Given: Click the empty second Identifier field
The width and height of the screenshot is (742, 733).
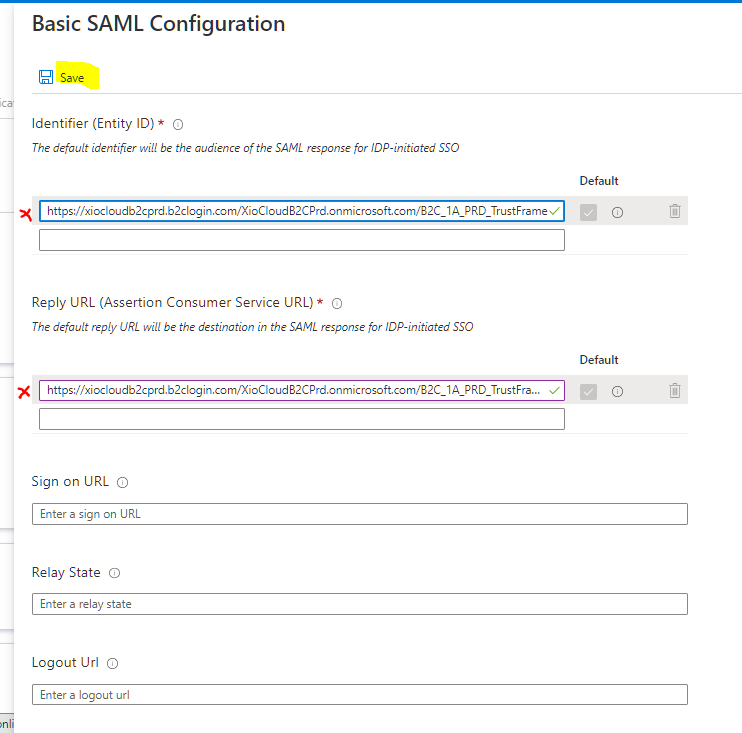Looking at the screenshot, I should point(301,240).
